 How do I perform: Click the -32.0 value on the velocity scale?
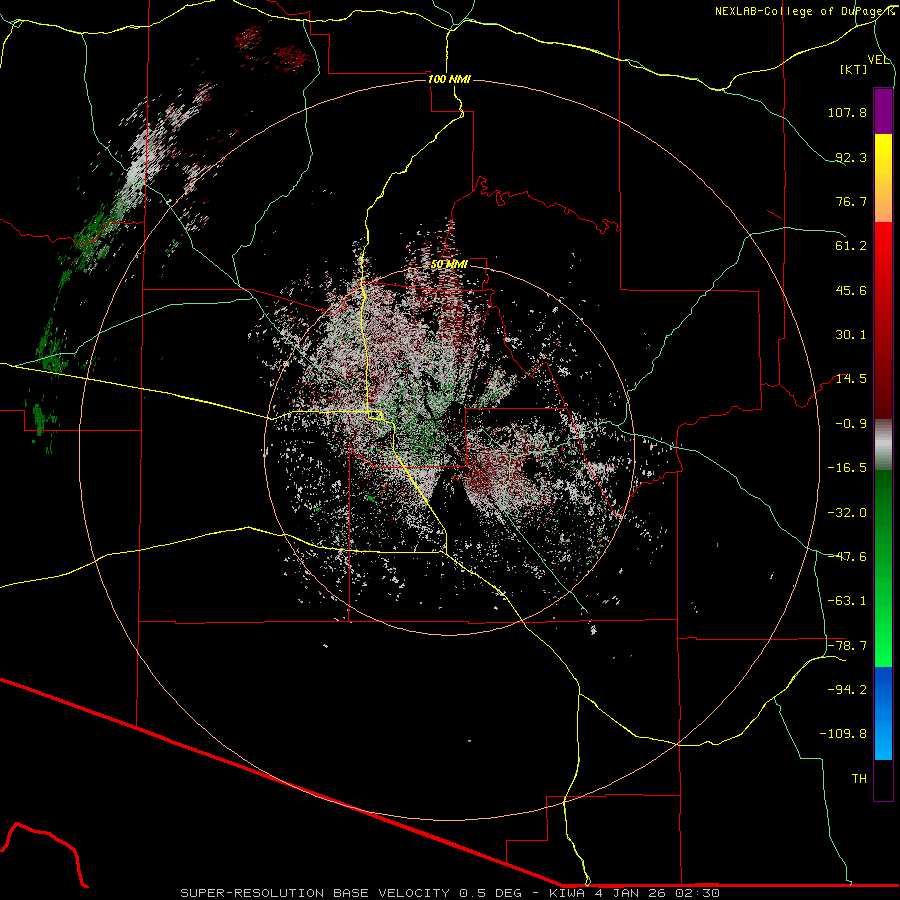pos(847,512)
